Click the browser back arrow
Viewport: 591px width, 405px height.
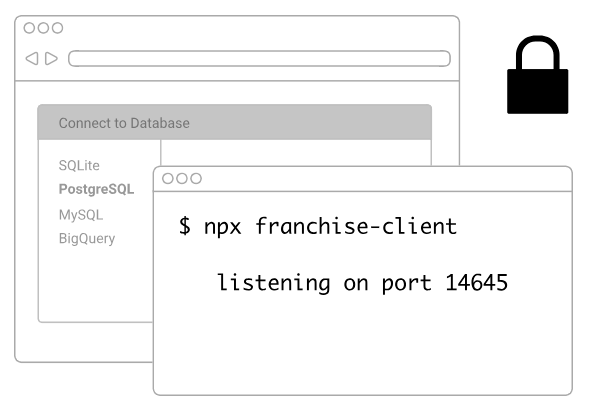[32, 58]
